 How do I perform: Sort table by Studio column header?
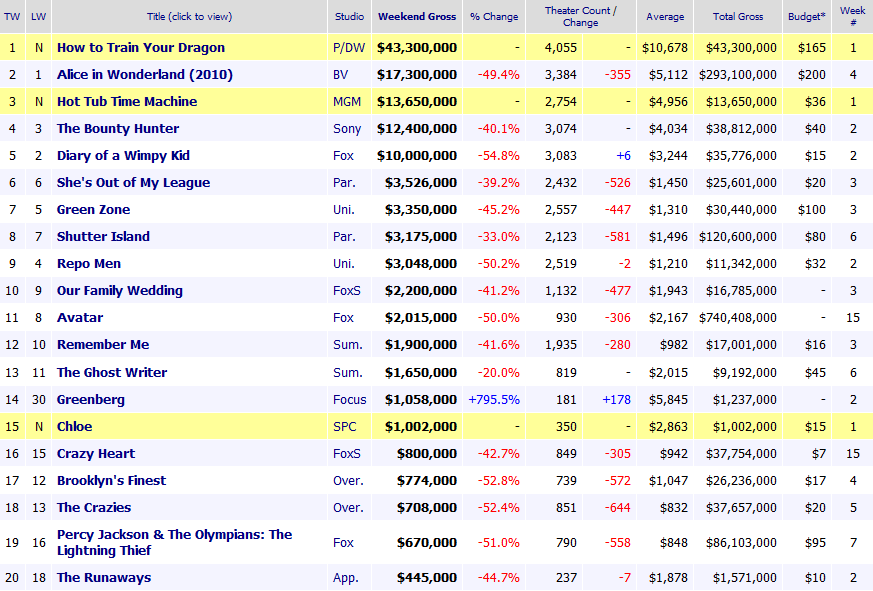tap(347, 17)
